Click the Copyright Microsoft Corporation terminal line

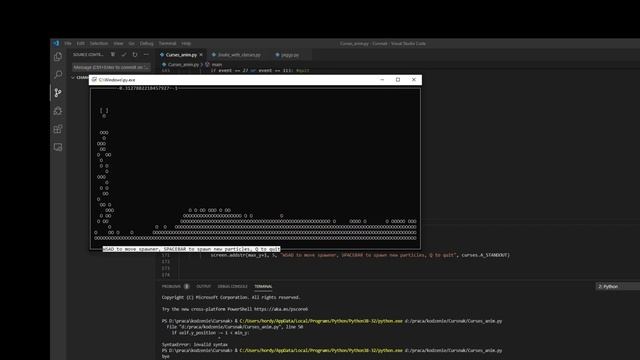coord(231,298)
